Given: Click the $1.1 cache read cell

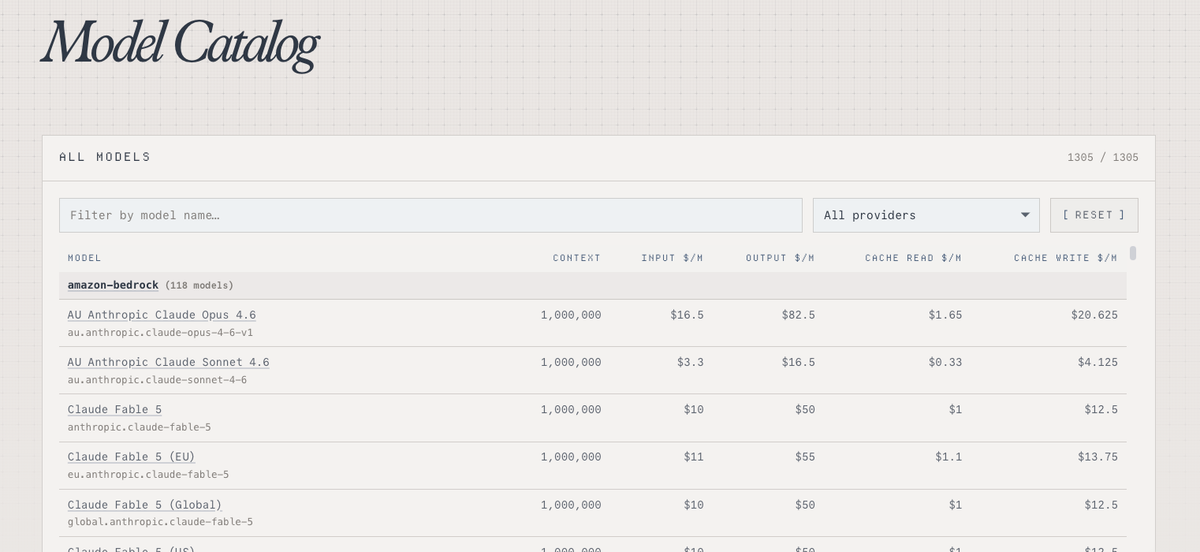Looking at the screenshot, I should 948,457.
